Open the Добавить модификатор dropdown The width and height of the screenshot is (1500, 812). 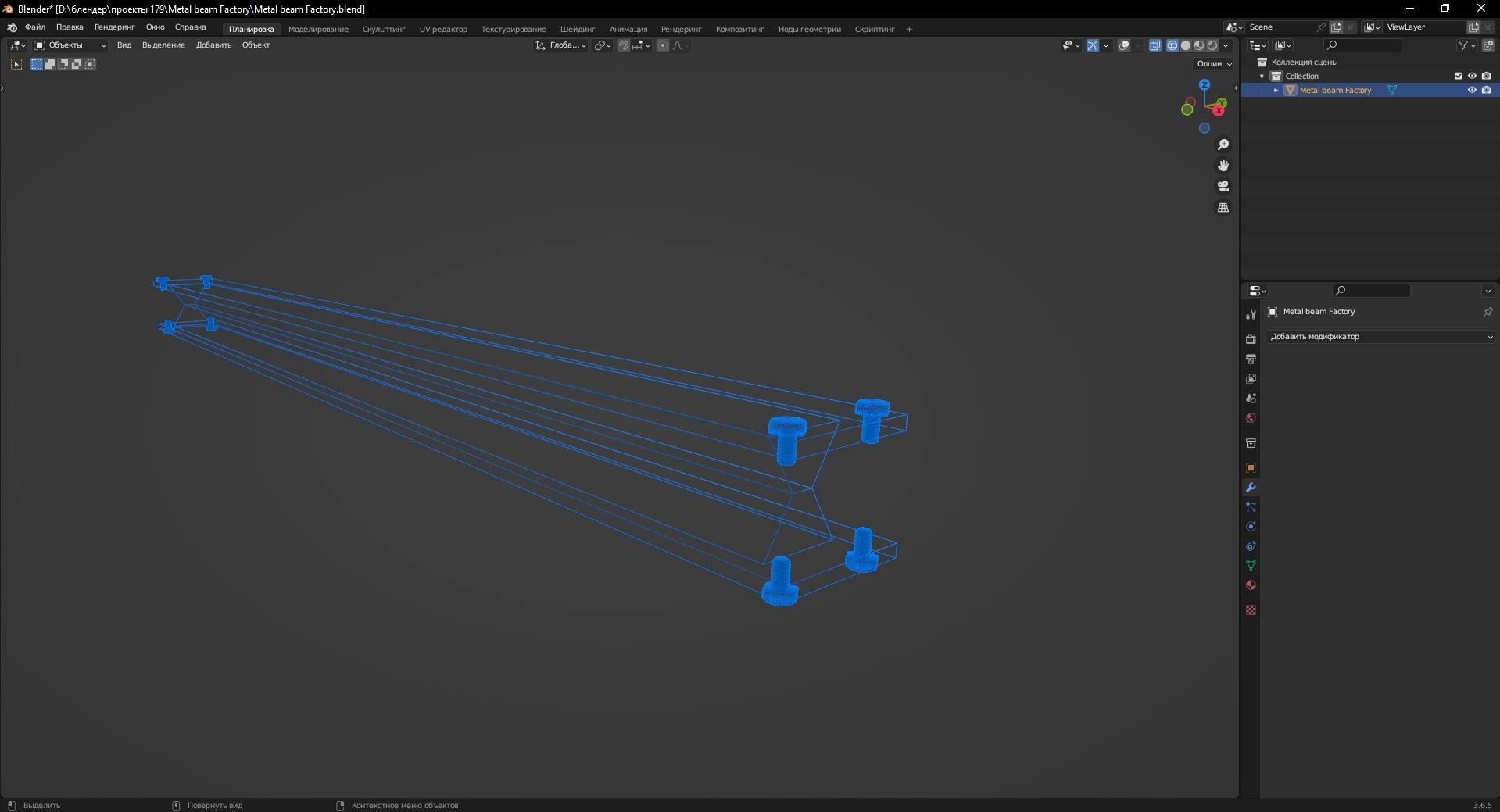tap(1380, 337)
